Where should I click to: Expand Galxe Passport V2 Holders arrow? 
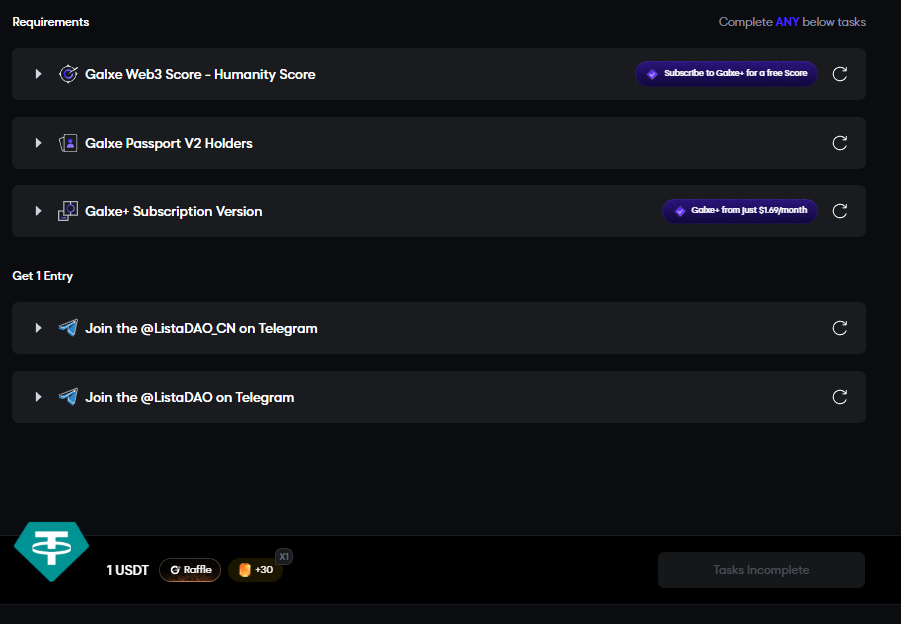(38, 143)
